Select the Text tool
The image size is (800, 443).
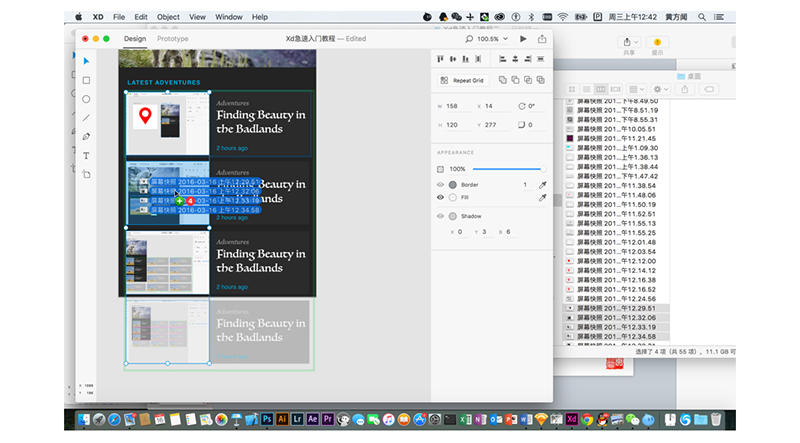tap(86, 155)
